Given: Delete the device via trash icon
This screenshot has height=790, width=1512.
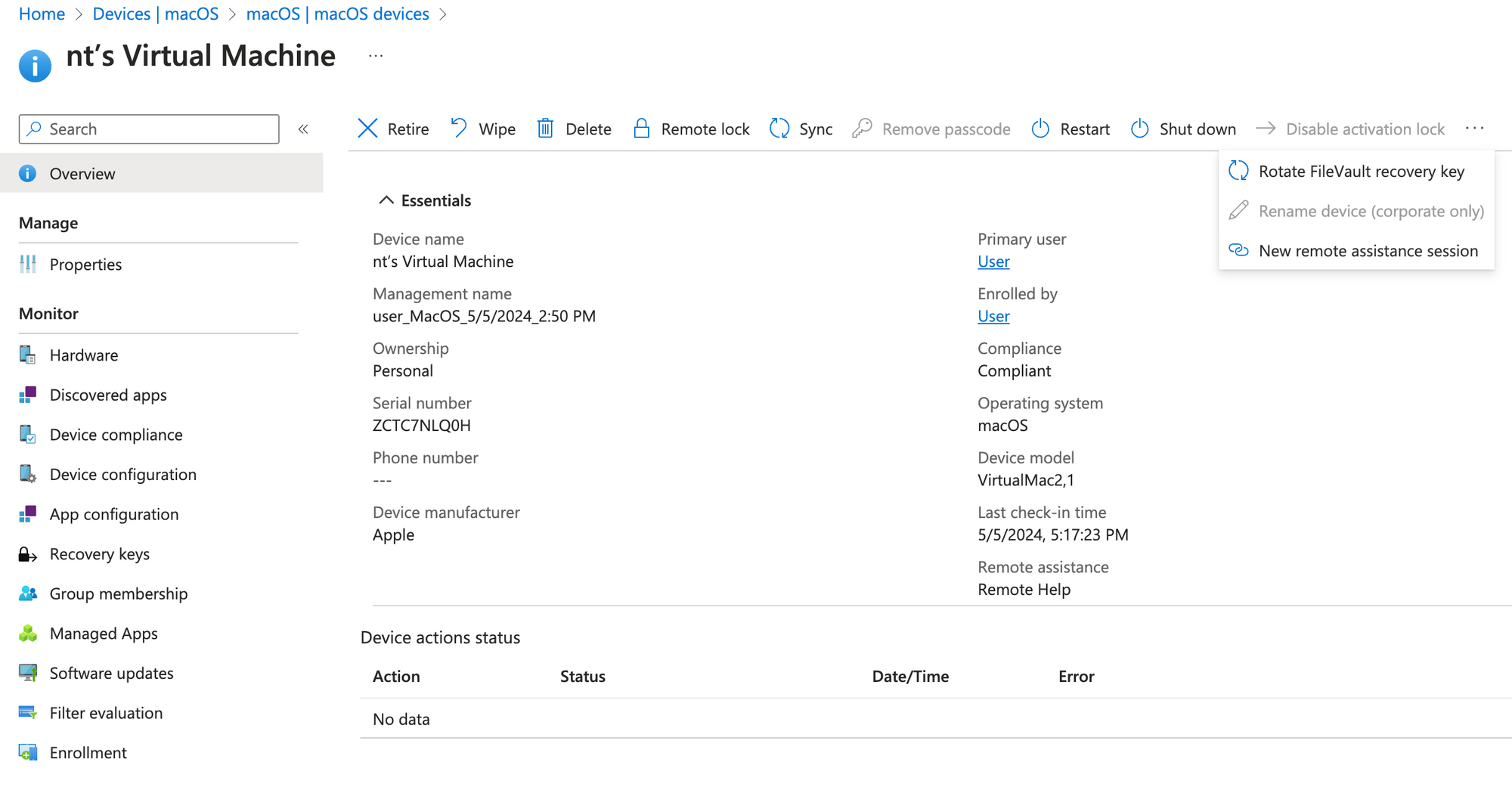Looking at the screenshot, I should [x=573, y=129].
